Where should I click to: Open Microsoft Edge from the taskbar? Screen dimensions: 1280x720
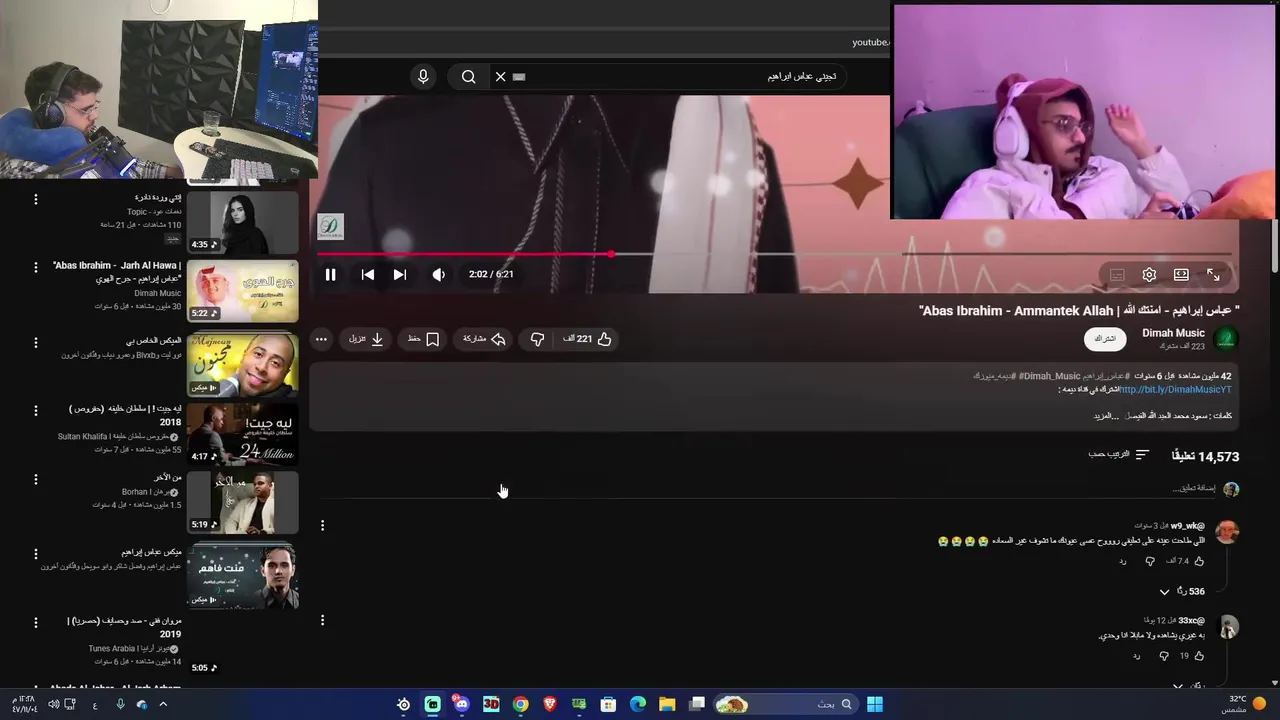[638, 704]
